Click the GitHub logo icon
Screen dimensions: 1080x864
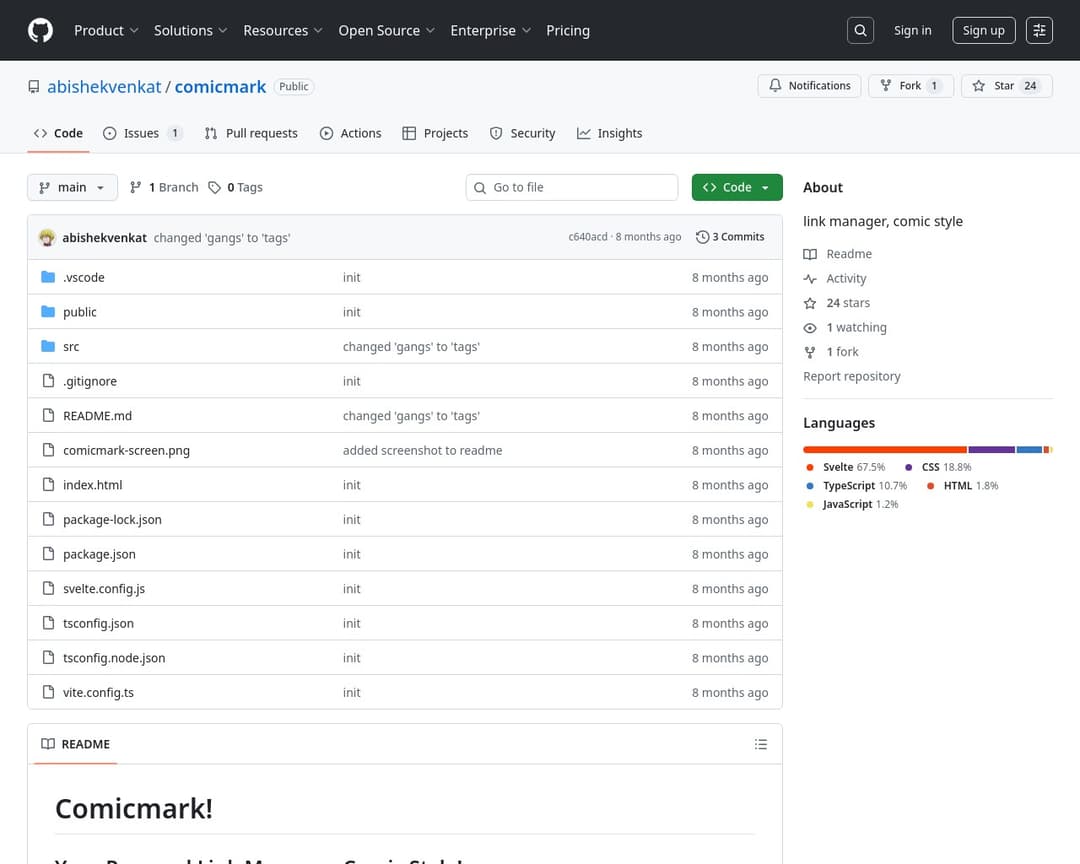40,31
